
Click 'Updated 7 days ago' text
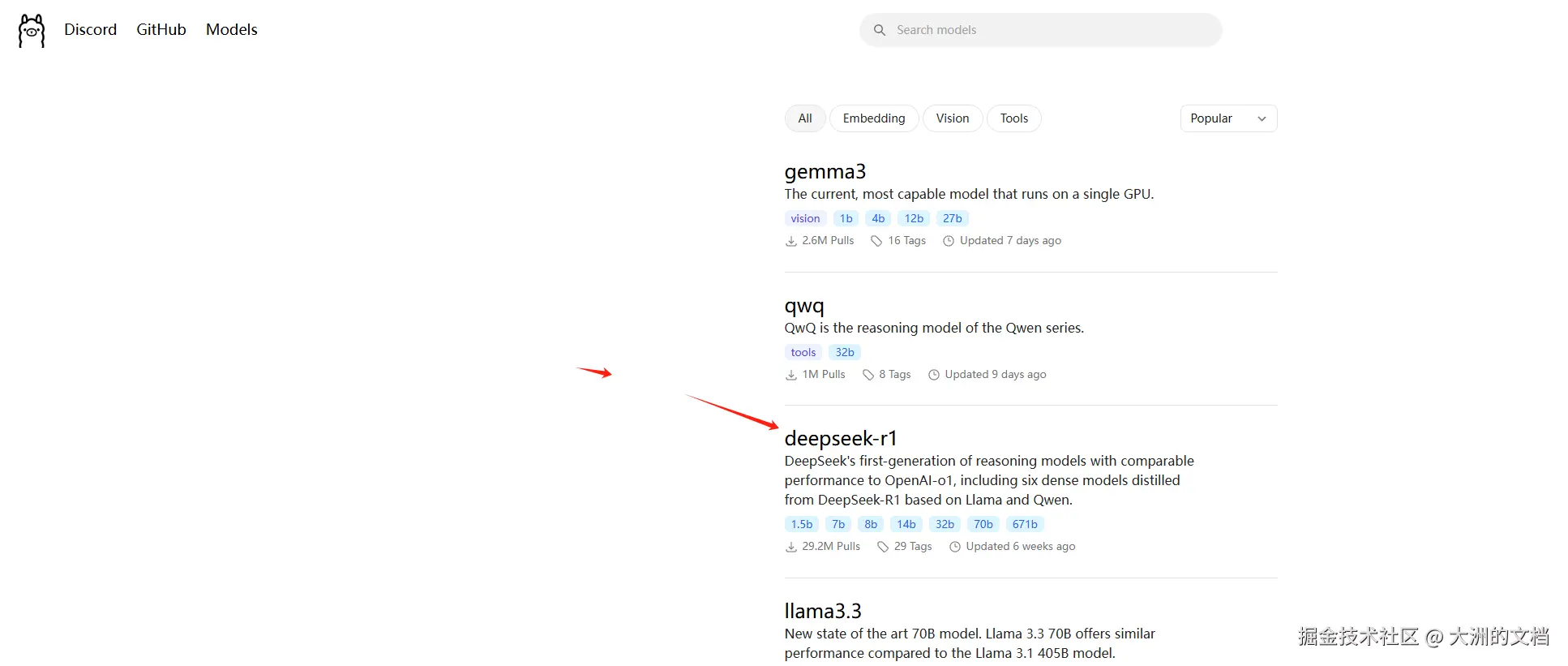pos(1010,241)
